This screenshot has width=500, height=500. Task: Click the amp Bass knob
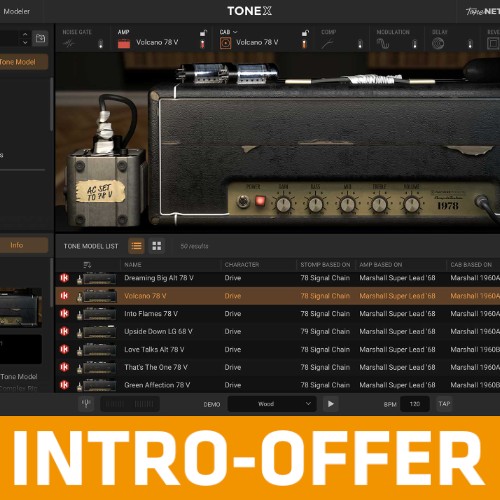[x=315, y=204]
